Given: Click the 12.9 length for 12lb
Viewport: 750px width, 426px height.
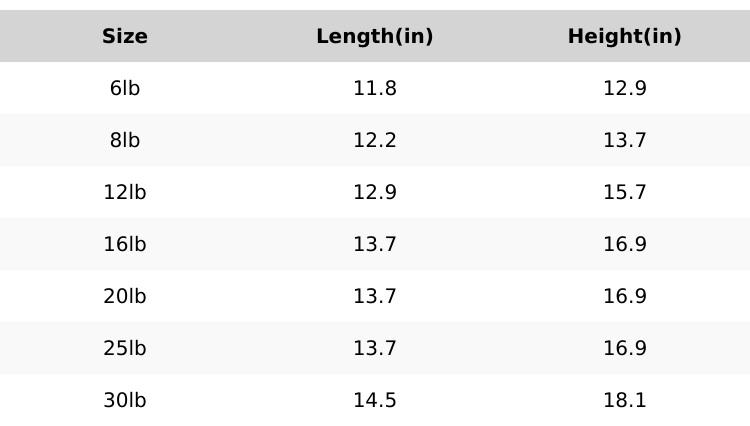Looking at the screenshot, I should [x=375, y=193].
